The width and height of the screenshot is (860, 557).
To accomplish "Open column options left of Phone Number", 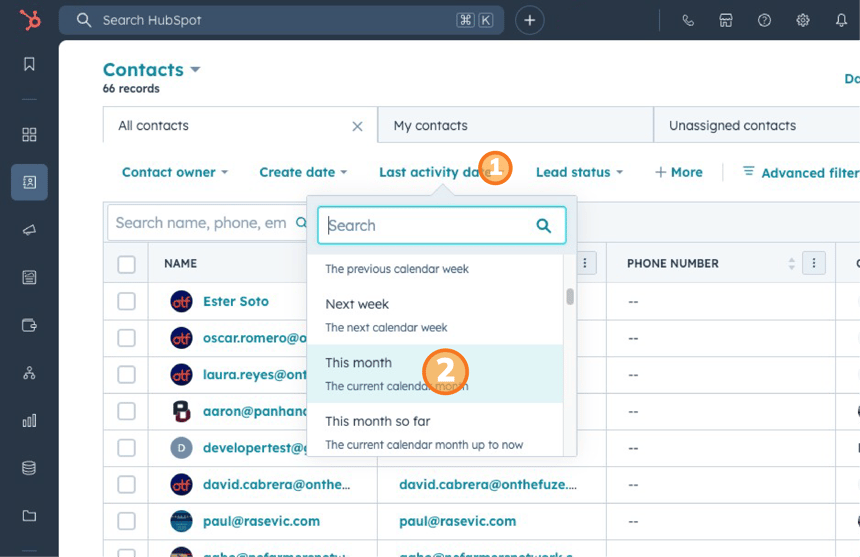I will click(x=585, y=263).
